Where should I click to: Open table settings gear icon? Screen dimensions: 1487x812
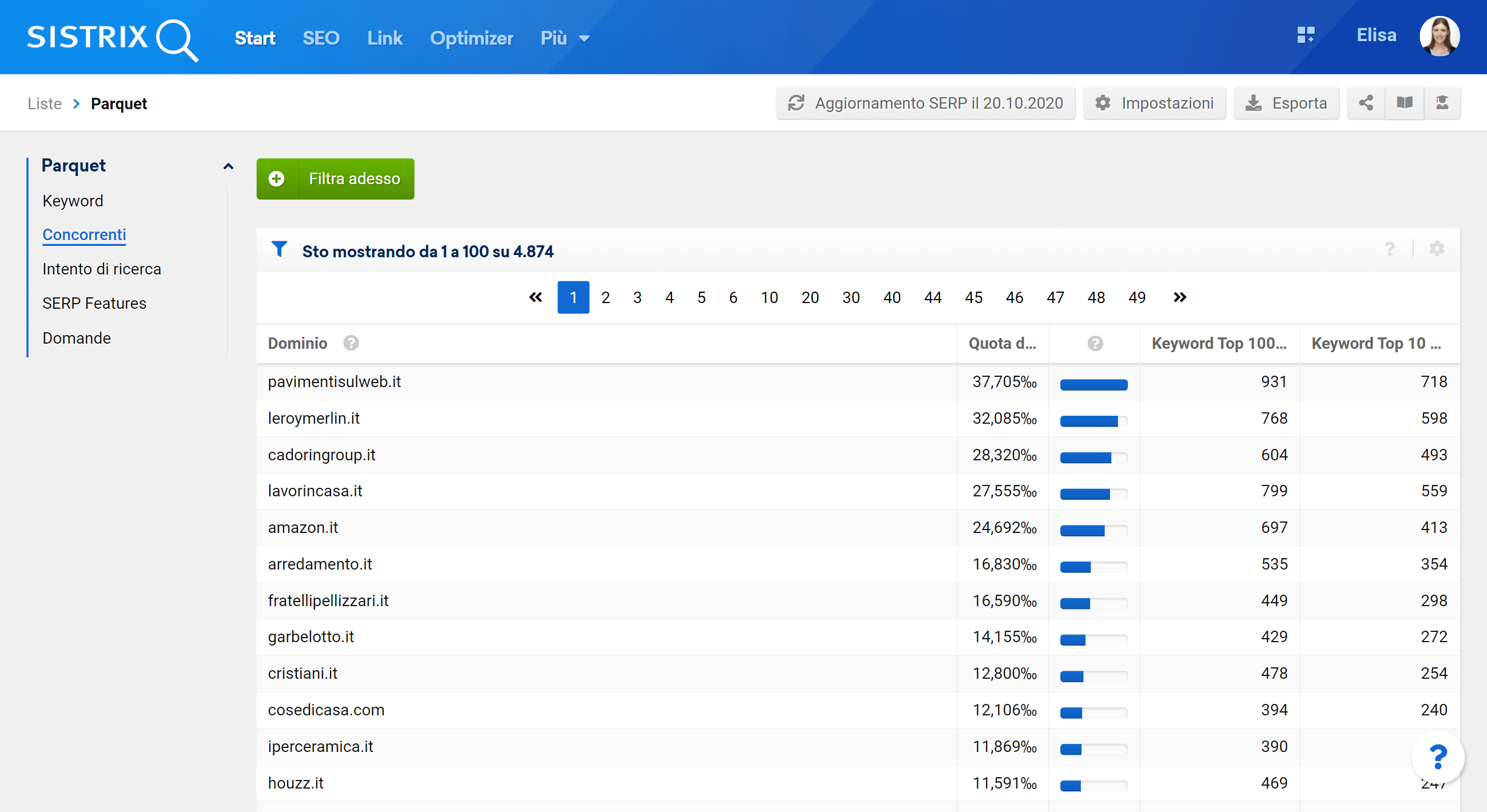(x=1437, y=249)
